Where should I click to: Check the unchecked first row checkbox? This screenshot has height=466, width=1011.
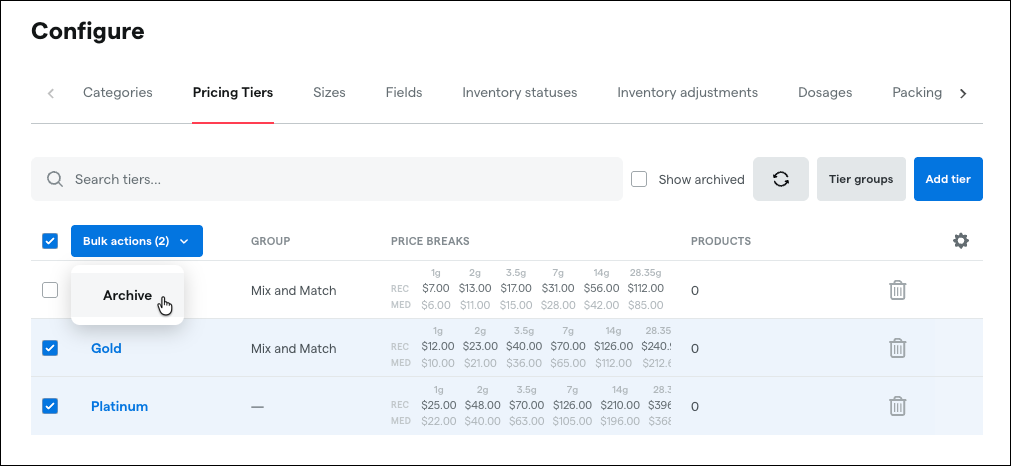pos(50,290)
